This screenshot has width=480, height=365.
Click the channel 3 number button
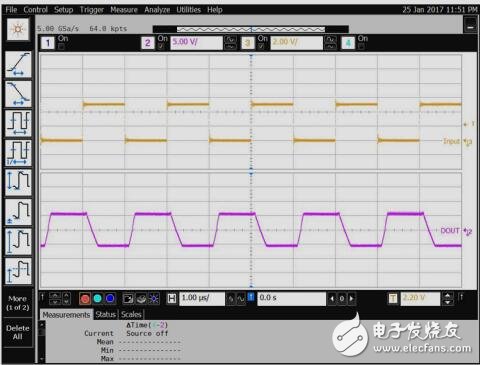[x=248, y=43]
